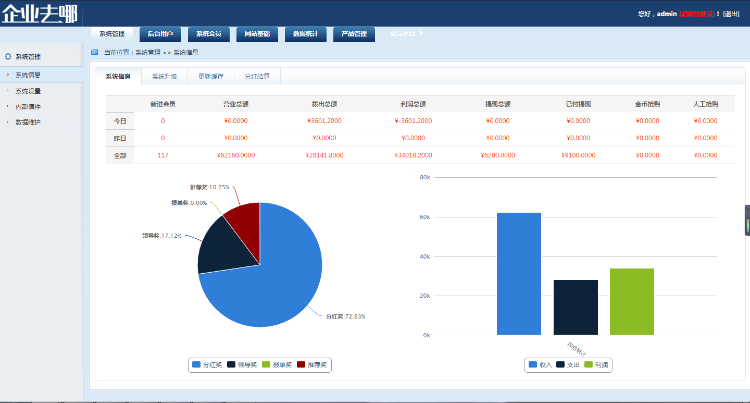The image size is (750, 403).
Task: Switch to the 系统信息 content tab
Action: [x=118, y=76]
